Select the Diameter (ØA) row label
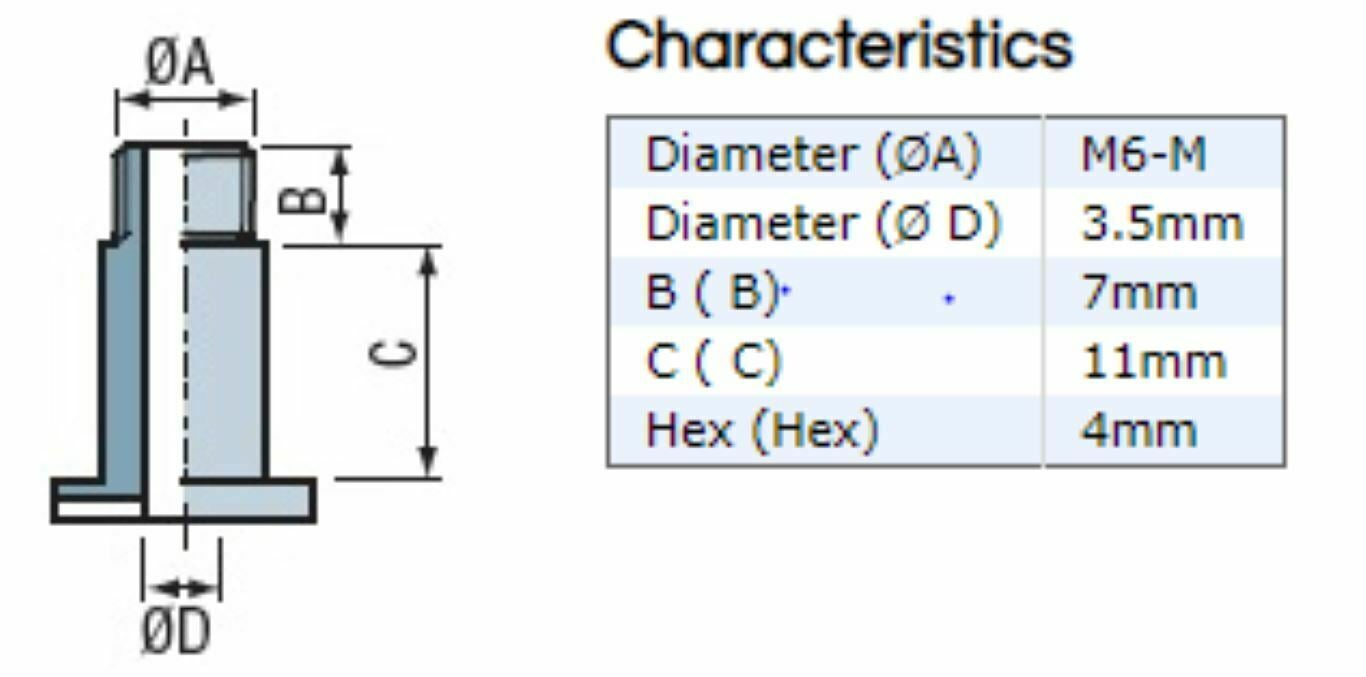This screenshot has width=1366, height=677. click(812, 155)
